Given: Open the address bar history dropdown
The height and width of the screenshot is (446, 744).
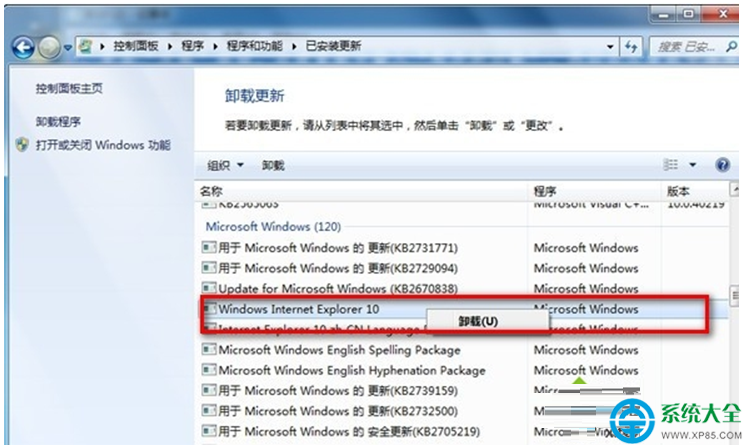Looking at the screenshot, I should tap(610, 46).
